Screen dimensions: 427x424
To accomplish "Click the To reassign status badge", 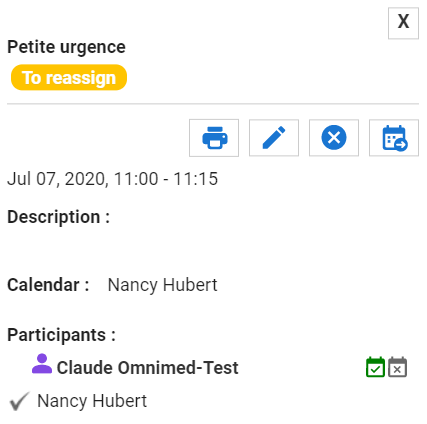I will pos(69,77).
